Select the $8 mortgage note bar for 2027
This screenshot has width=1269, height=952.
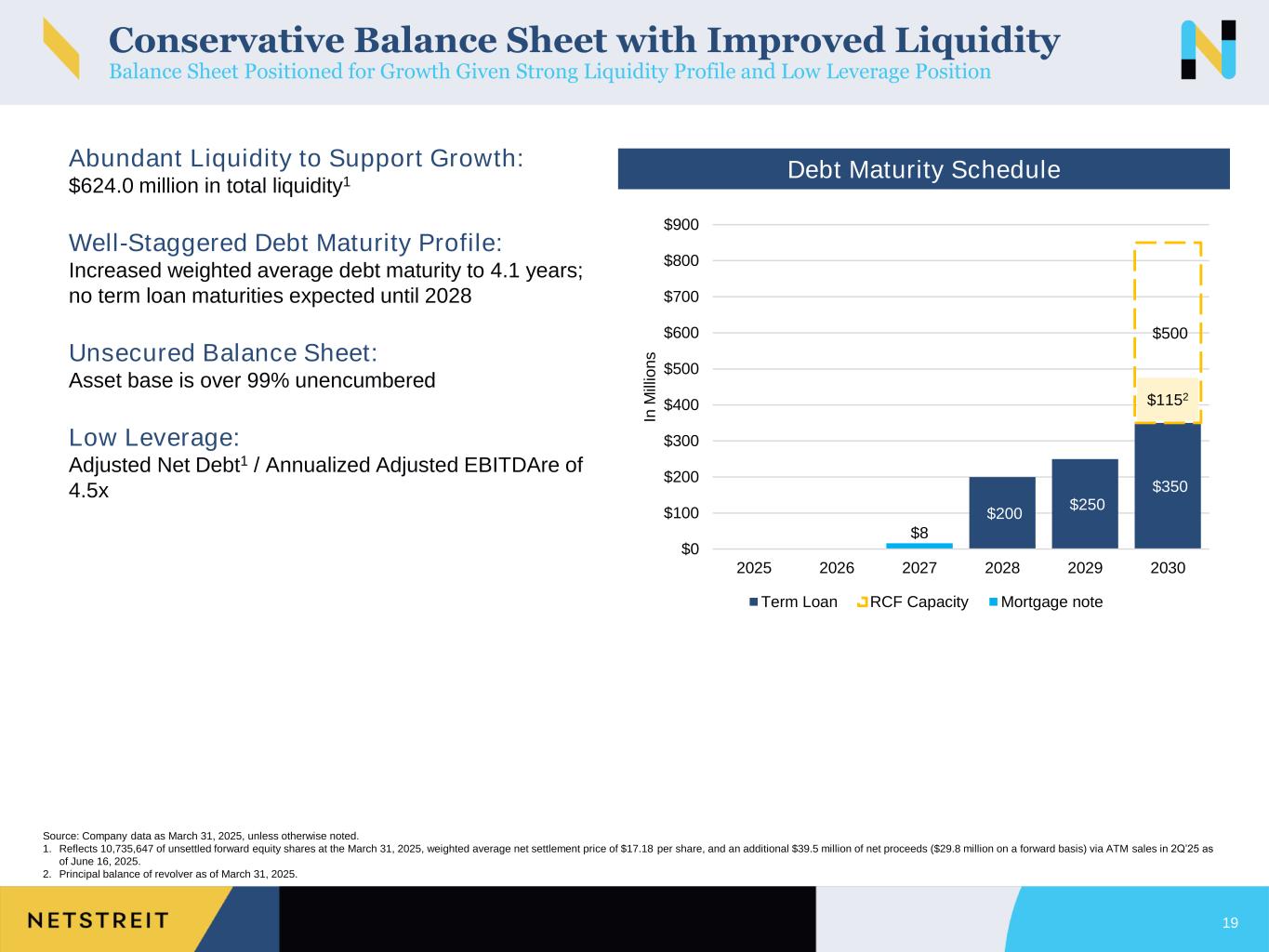click(x=919, y=546)
